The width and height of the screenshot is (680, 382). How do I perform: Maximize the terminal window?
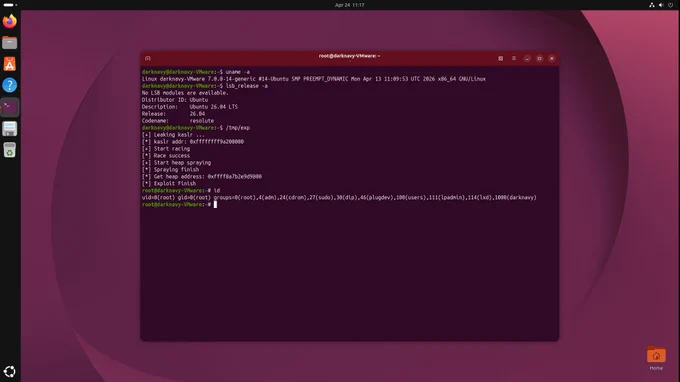pos(539,58)
